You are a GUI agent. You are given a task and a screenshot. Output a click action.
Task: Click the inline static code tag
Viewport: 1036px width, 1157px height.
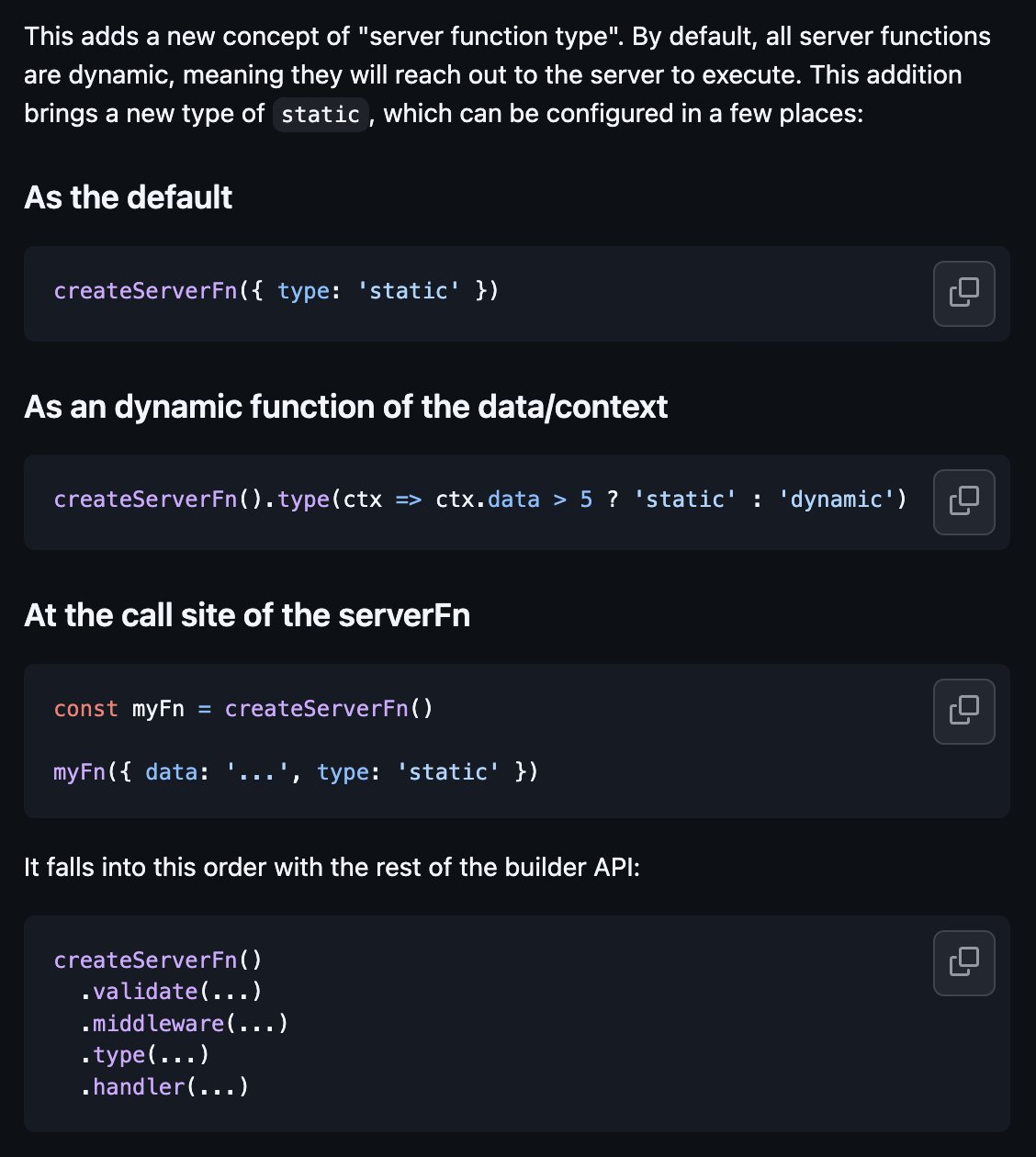pos(321,114)
